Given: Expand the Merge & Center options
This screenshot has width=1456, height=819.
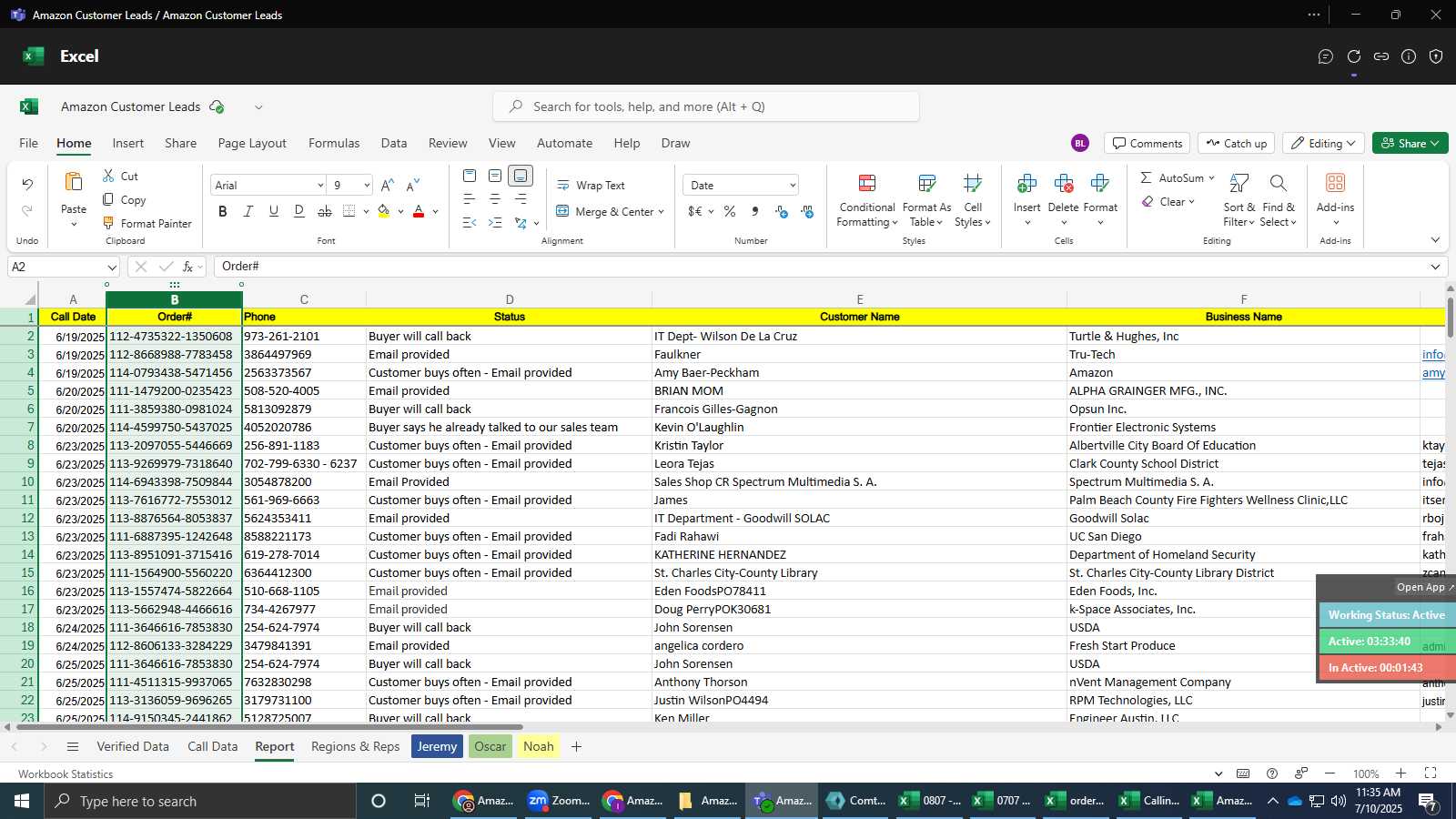Looking at the screenshot, I should (662, 212).
